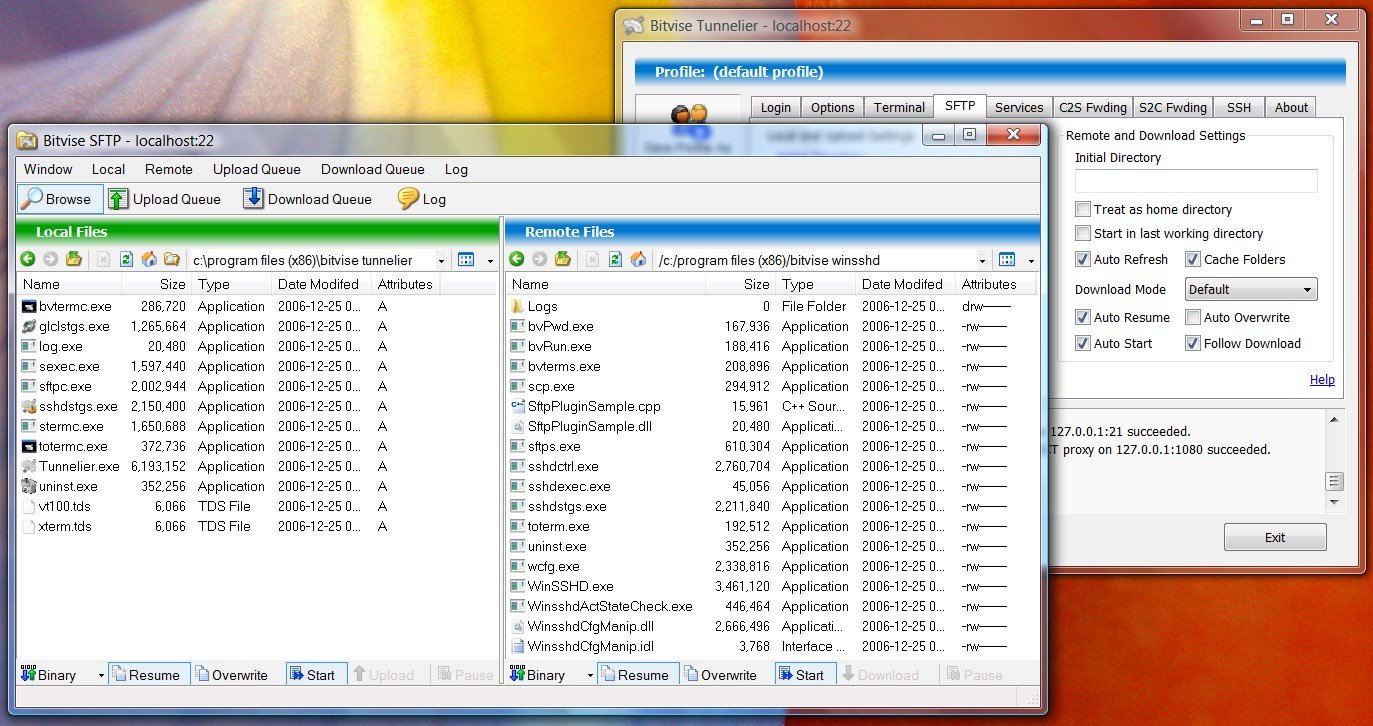Enable Treat as home directory checkbox
This screenshot has width=1373, height=726.
tap(1083, 210)
